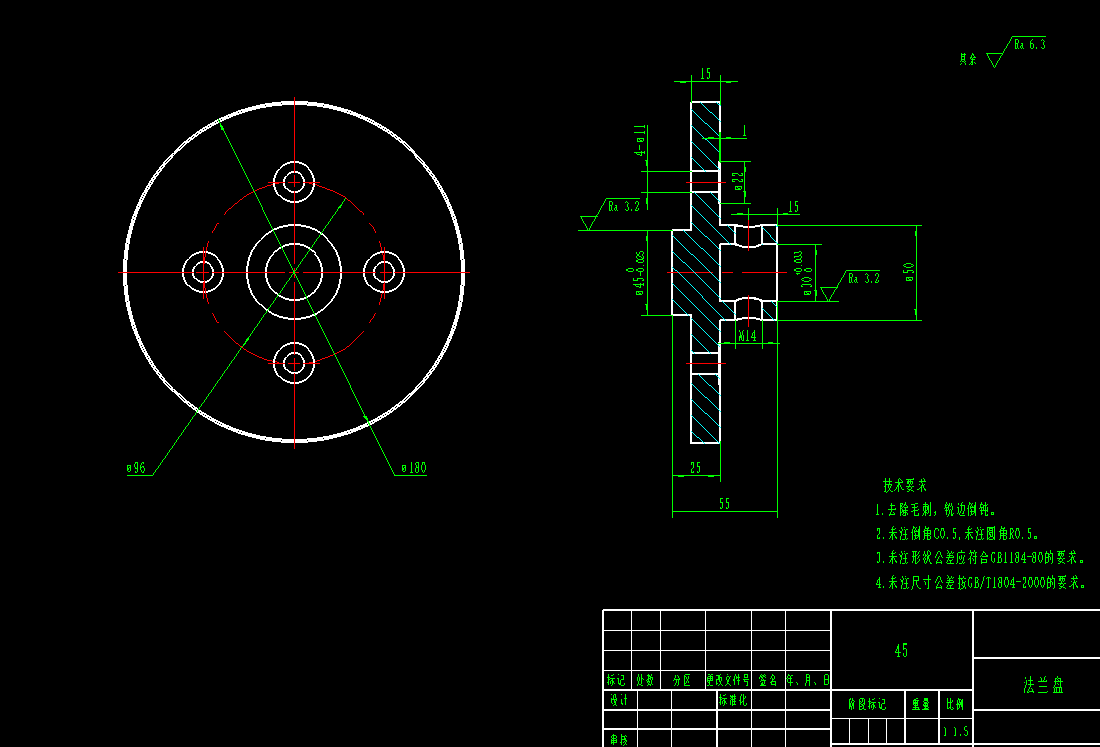Click the 审核 title block cell

pyautogui.click(x=619, y=739)
